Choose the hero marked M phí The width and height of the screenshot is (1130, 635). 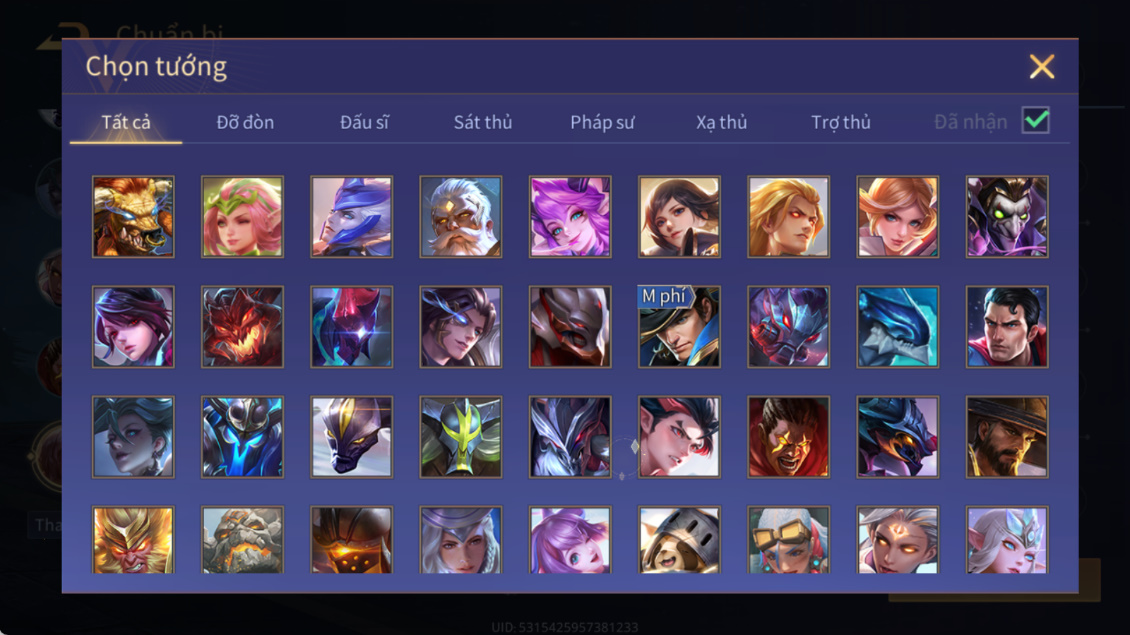679,327
